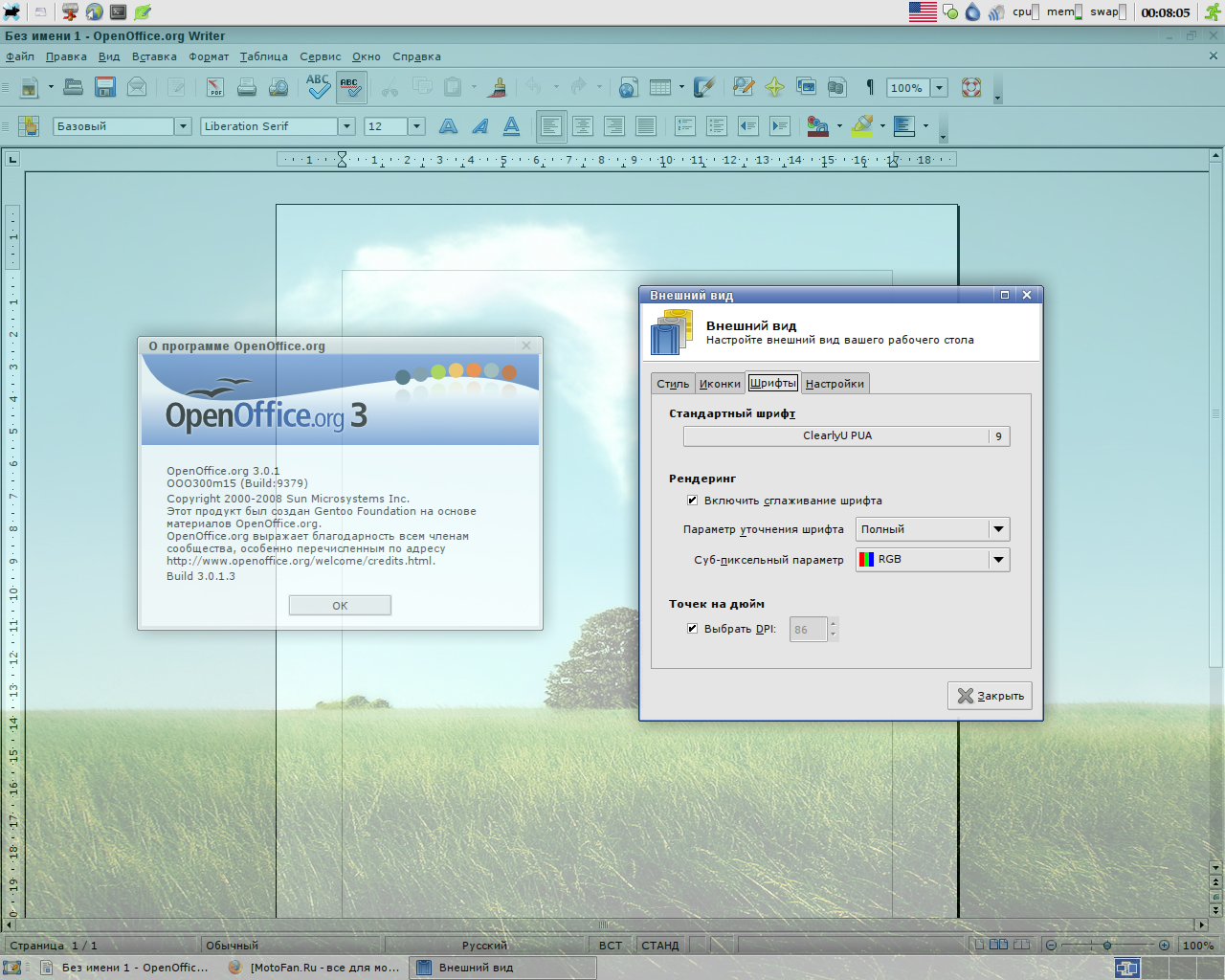Screen dimensions: 1225x980
Task: Open the Styles and Formatting icon
Action: click(29, 126)
